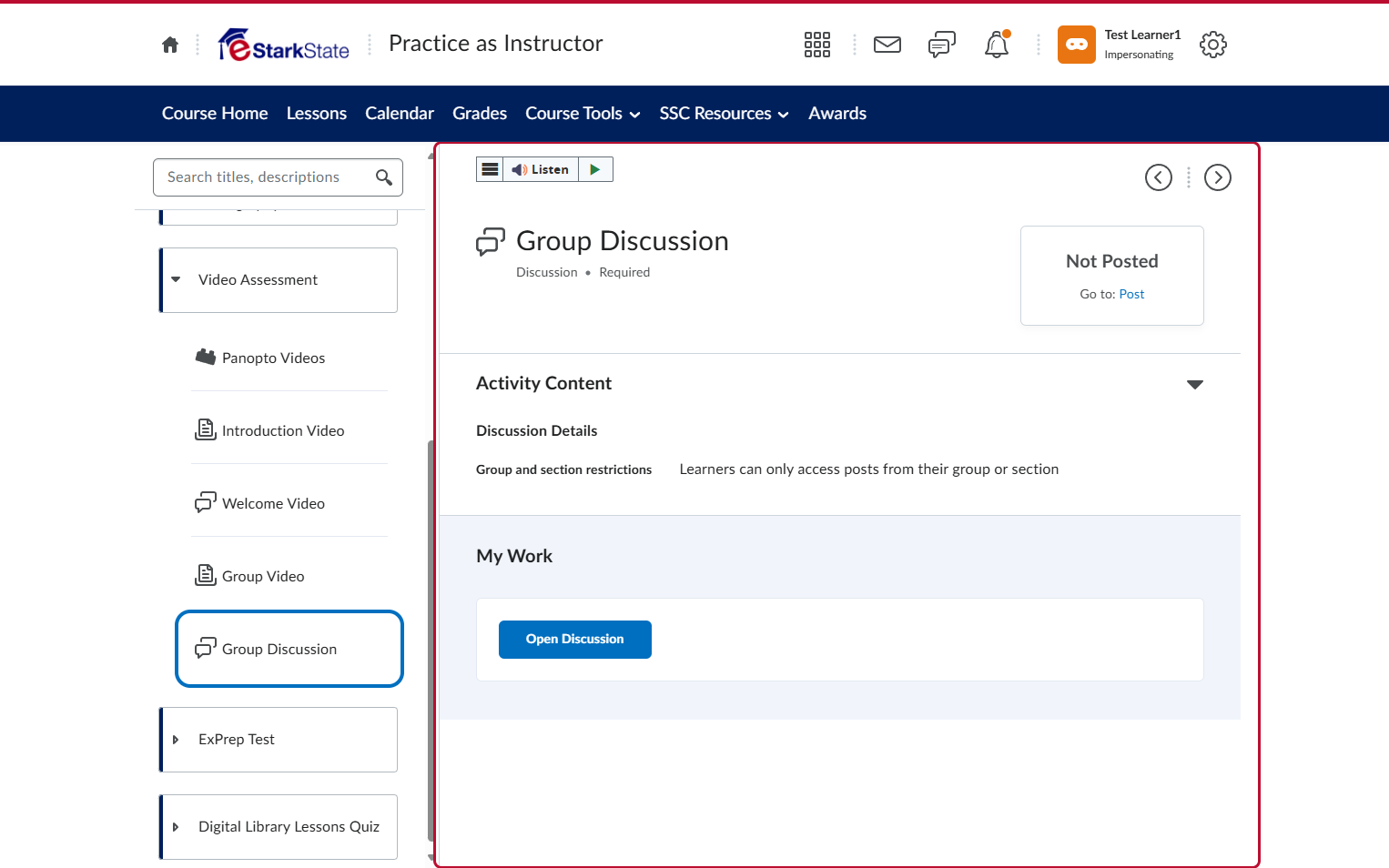
Task: Go to the next activity arrow
Action: point(1218,177)
